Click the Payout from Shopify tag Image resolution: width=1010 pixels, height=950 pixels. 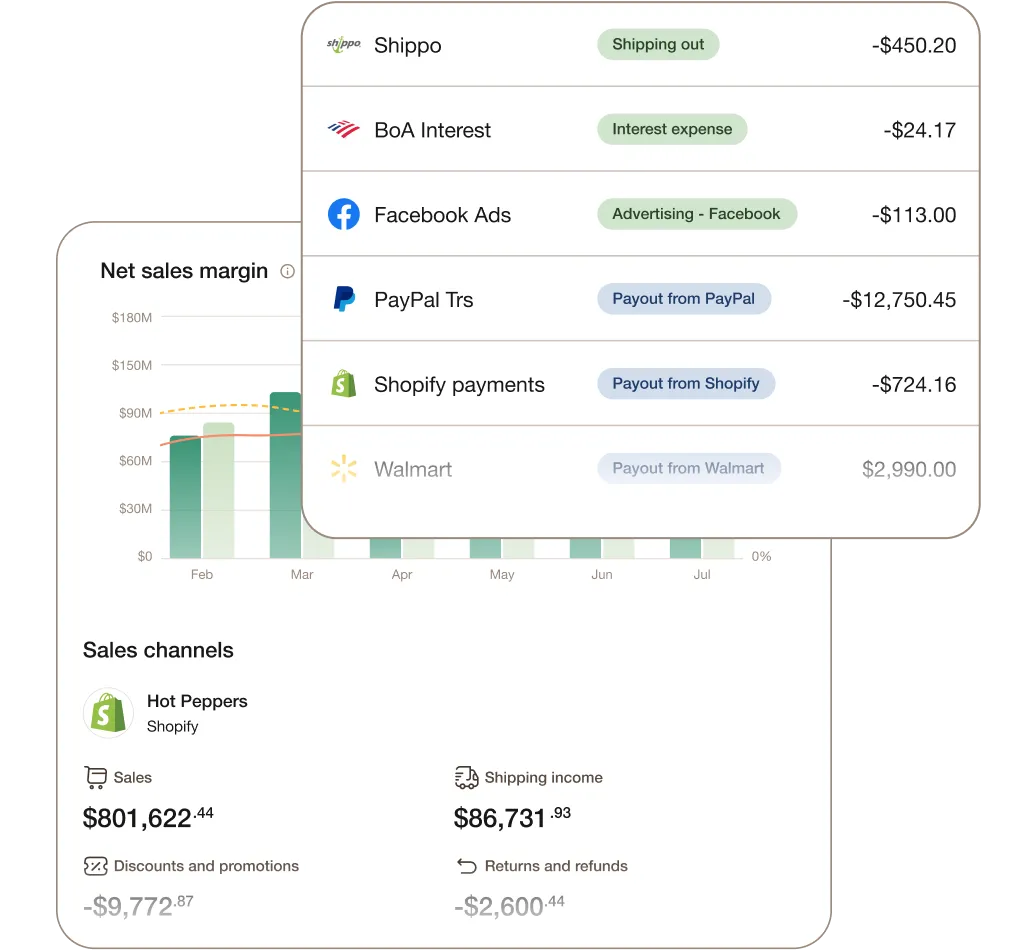click(686, 384)
